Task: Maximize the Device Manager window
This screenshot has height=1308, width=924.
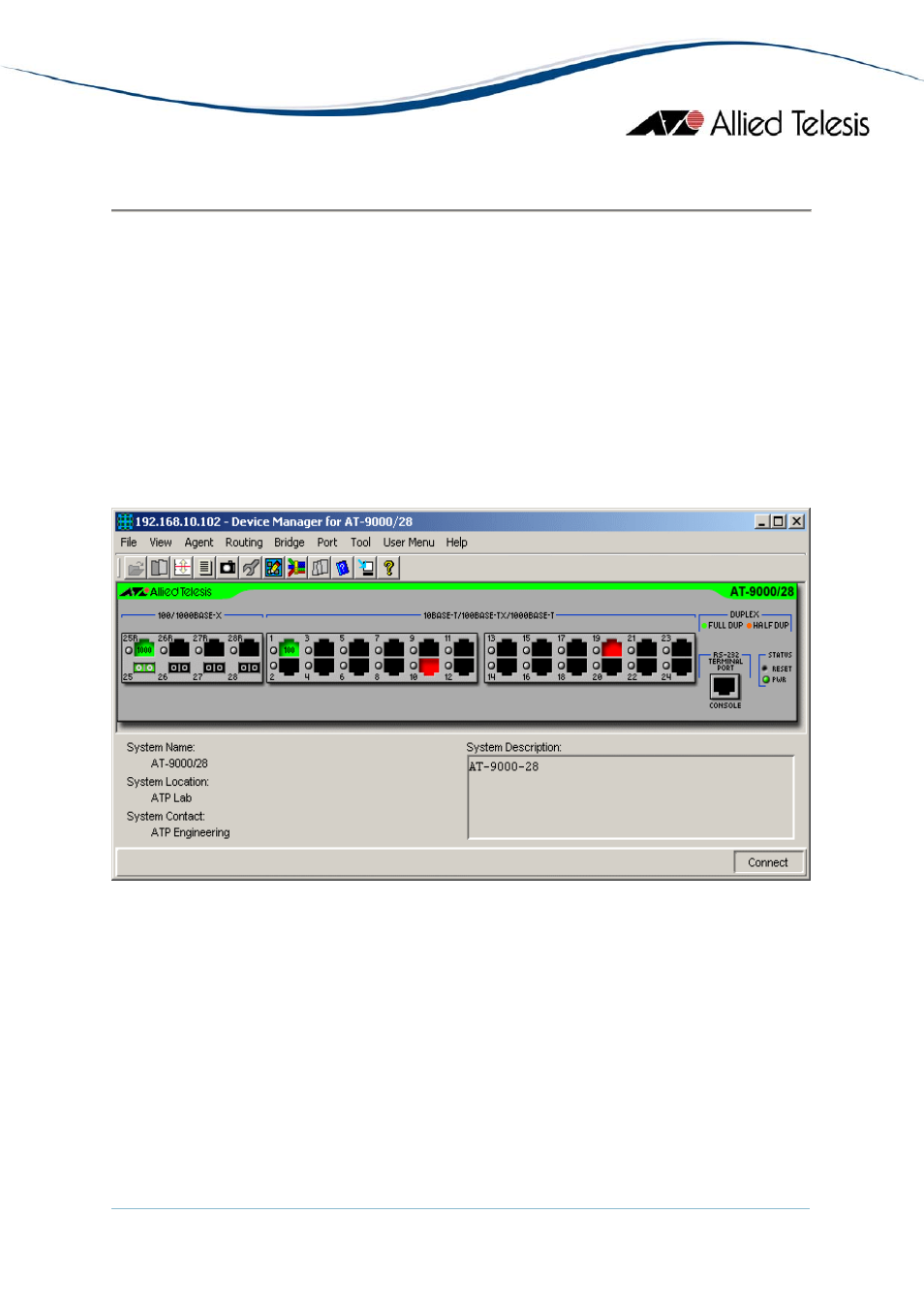Action: pos(778,521)
